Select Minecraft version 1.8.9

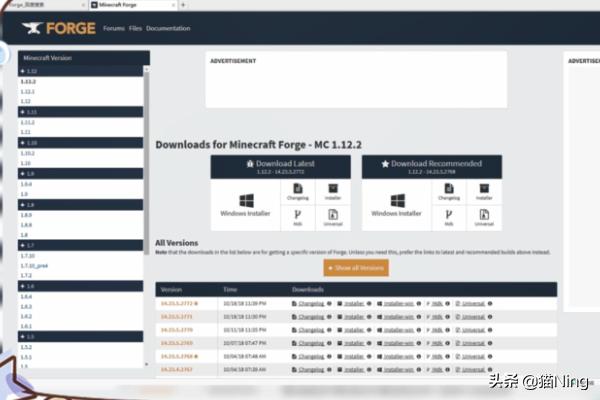[x=26, y=215]
